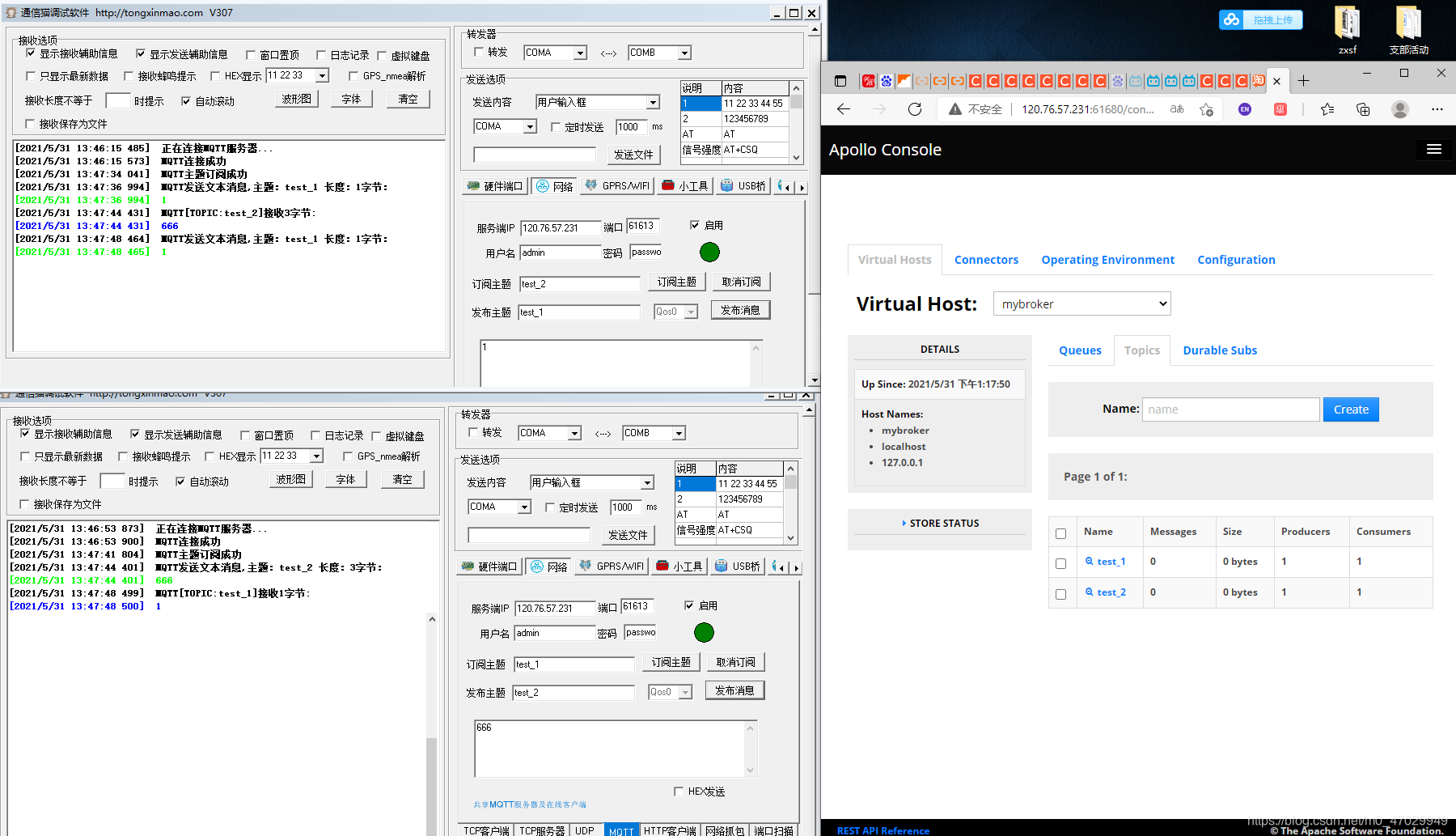1456x836 pixels.
Task: Toggle HEX显示 checkbox in top window
Action: point(215,76)
